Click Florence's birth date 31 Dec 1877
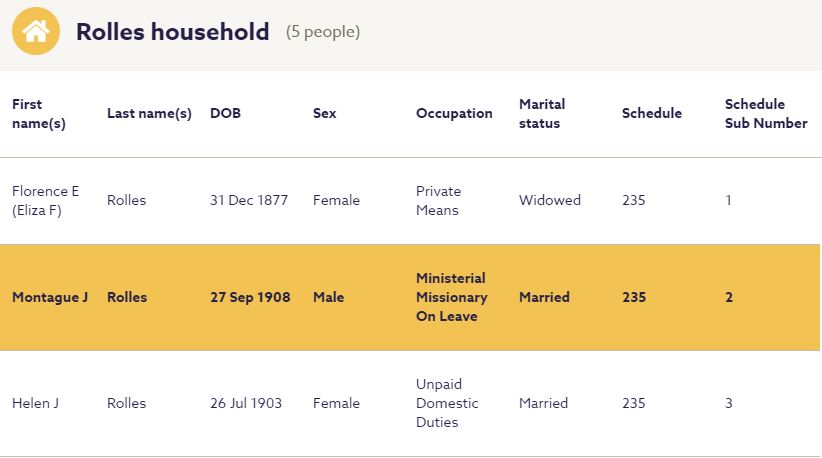Screen dimensions: 822x458 (249, 200)
